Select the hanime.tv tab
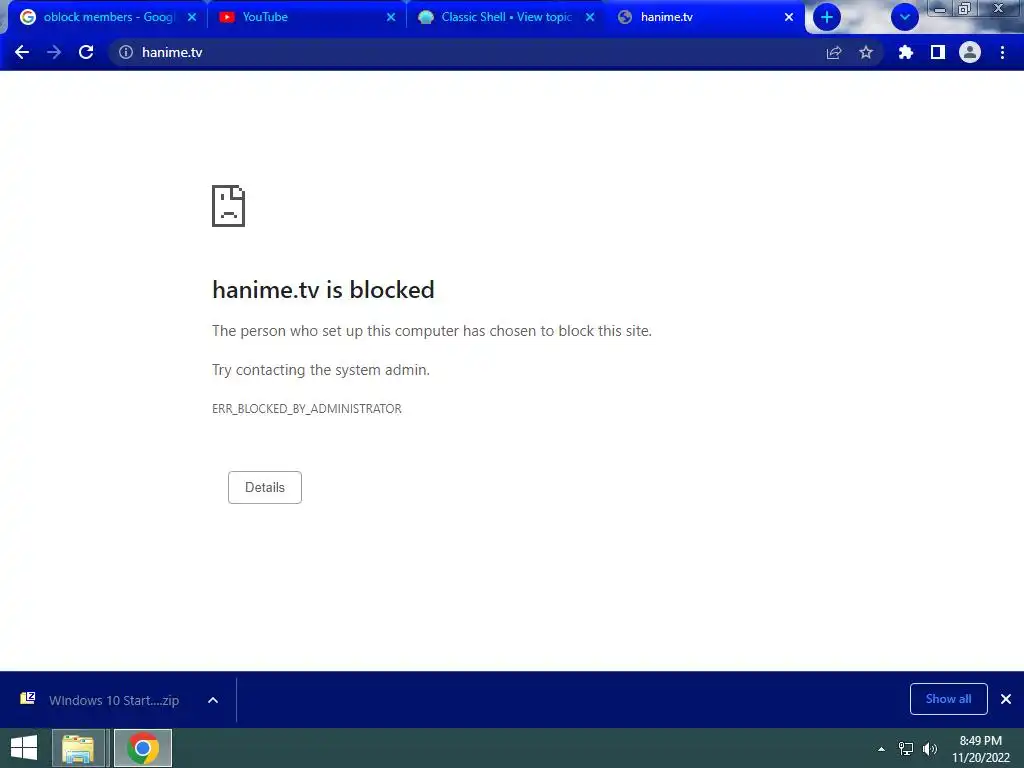This screenshot has width=1024, height=768. (705, 17)
